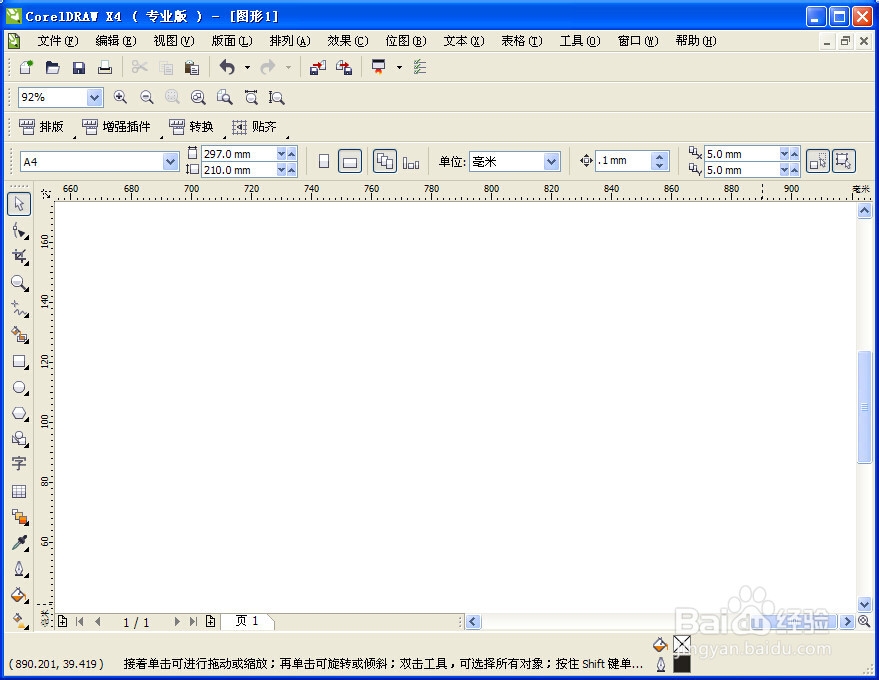This screenshot has height=680, width=879.
Task: Set page to landscape orientation
Action: (x=350, y=161)
